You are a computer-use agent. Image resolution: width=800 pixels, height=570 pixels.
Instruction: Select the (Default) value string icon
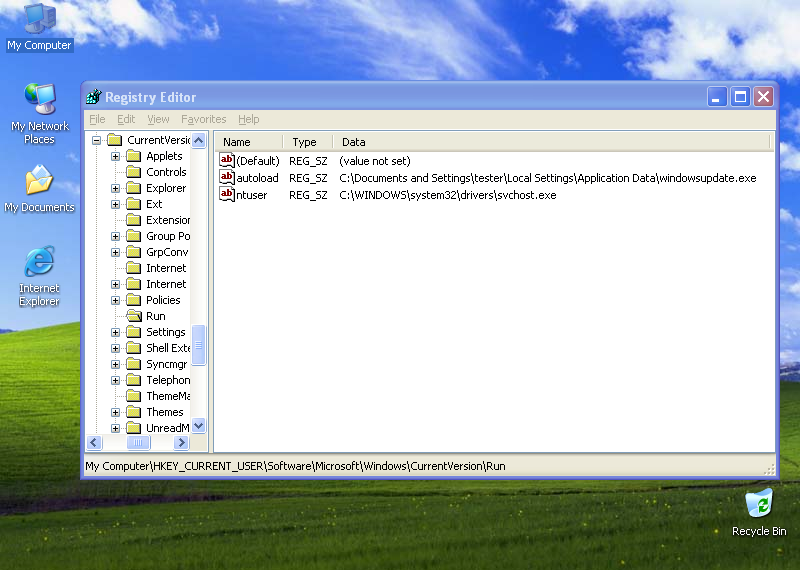(x=227, y=160)
